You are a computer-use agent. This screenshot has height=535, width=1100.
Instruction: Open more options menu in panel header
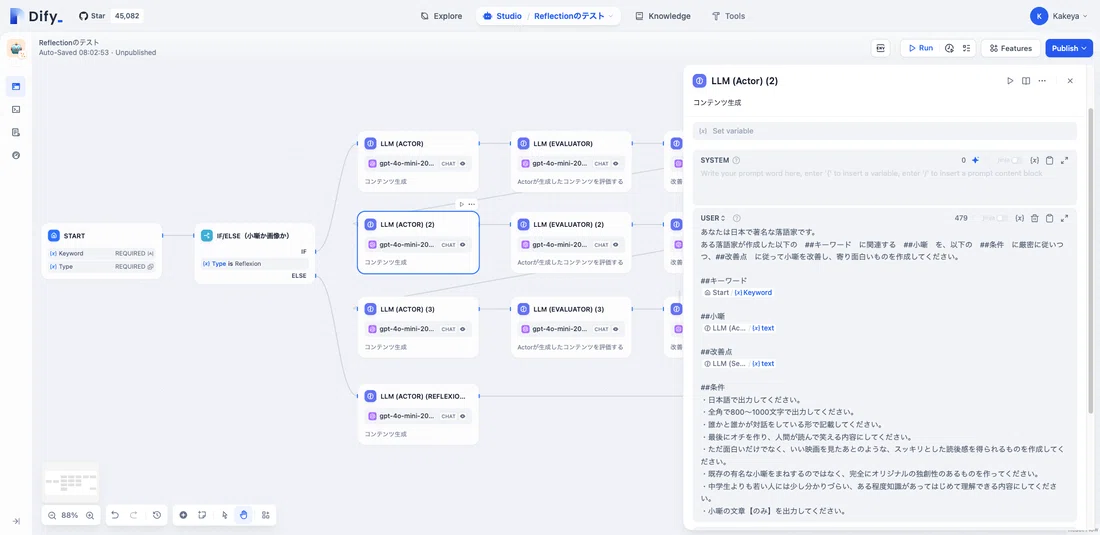point(1042,81)
